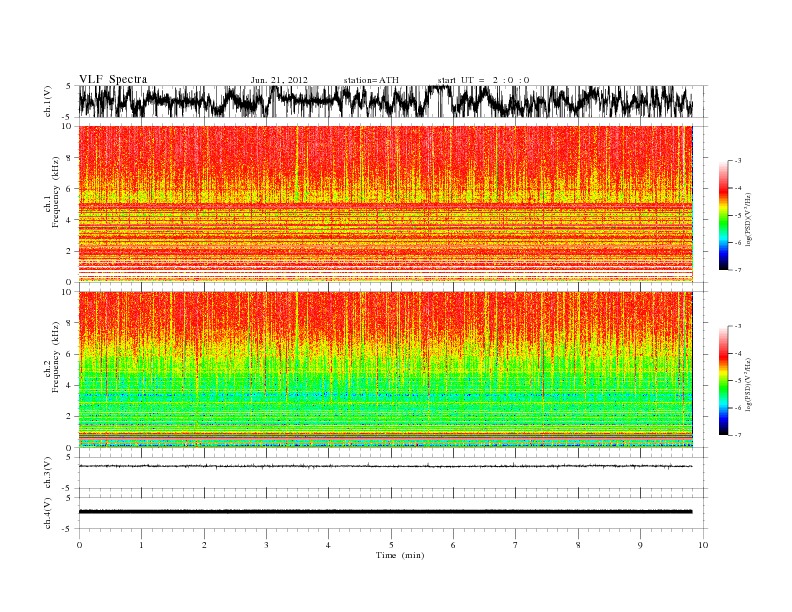This screenshot has width=792, height=612.
Task: Click the "4" kHz tick of ch.2 spectrogram
Action: (x=69, y=386)
